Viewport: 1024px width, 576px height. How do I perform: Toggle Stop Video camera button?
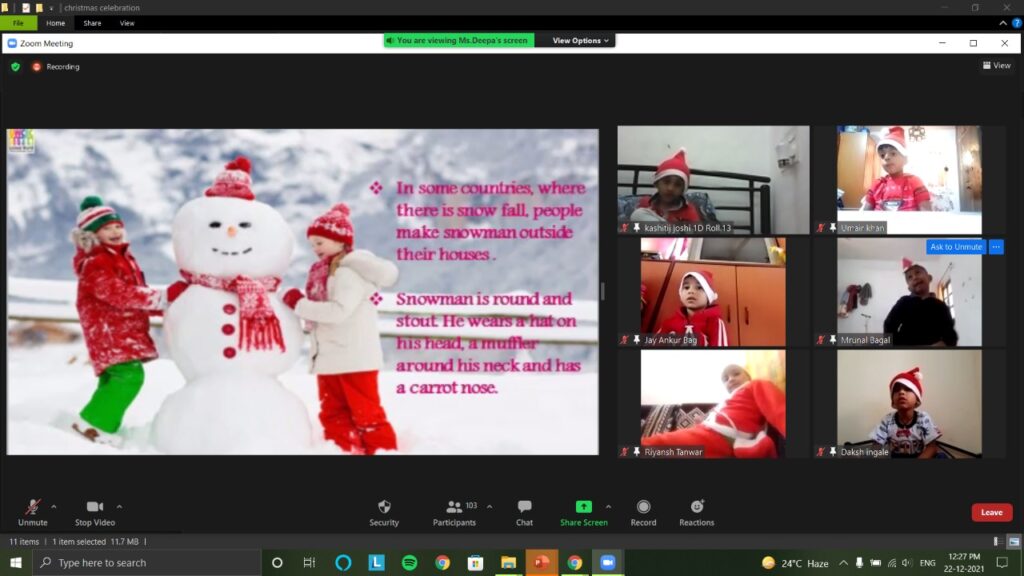click(95, 507)
